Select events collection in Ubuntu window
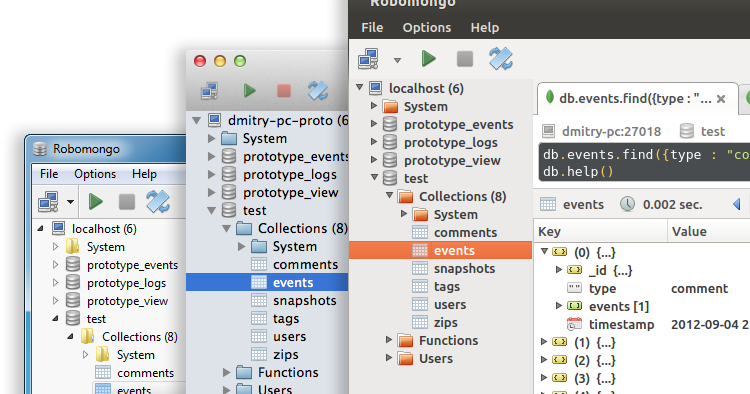Screen dimensions: 750x394 click(x=441, y=251)
